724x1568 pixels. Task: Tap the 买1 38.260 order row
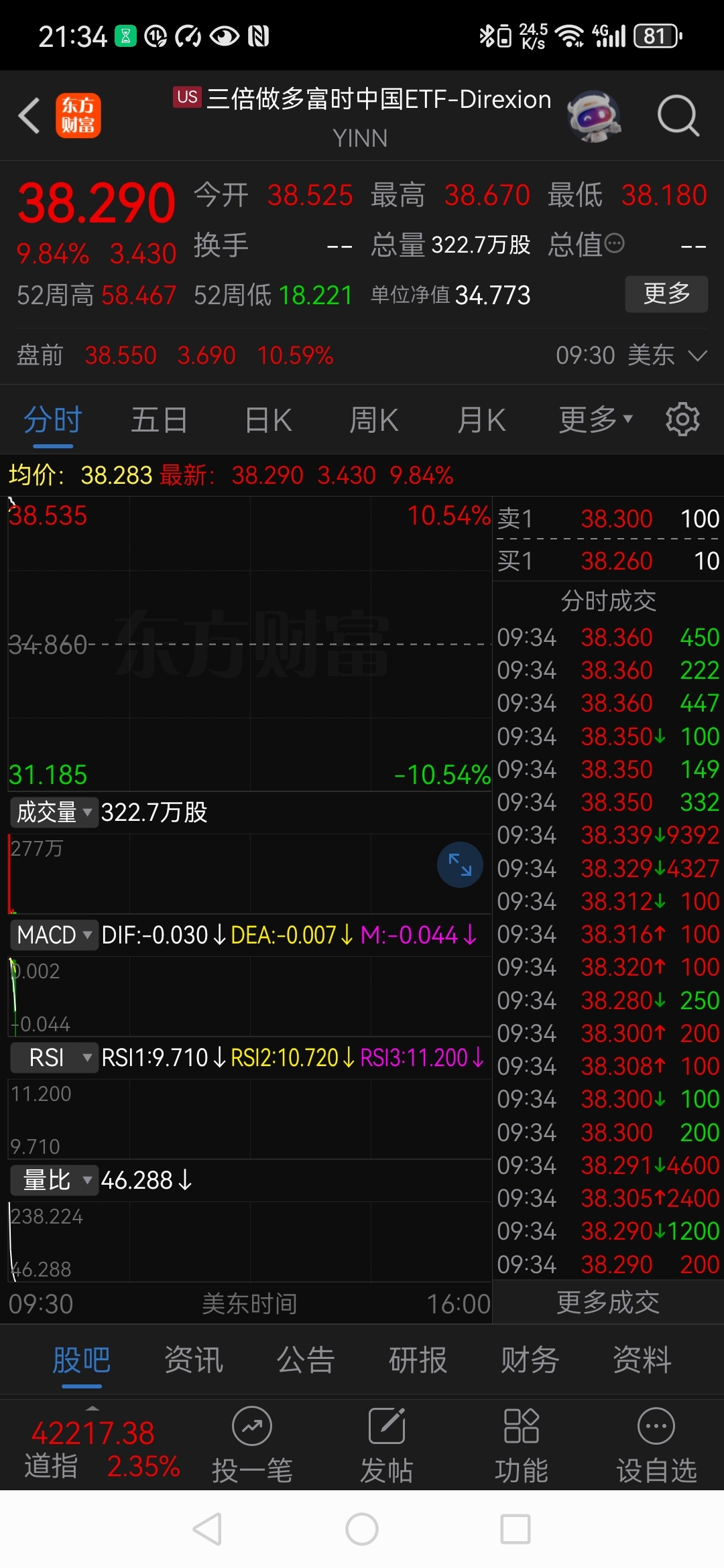[608, 561]
